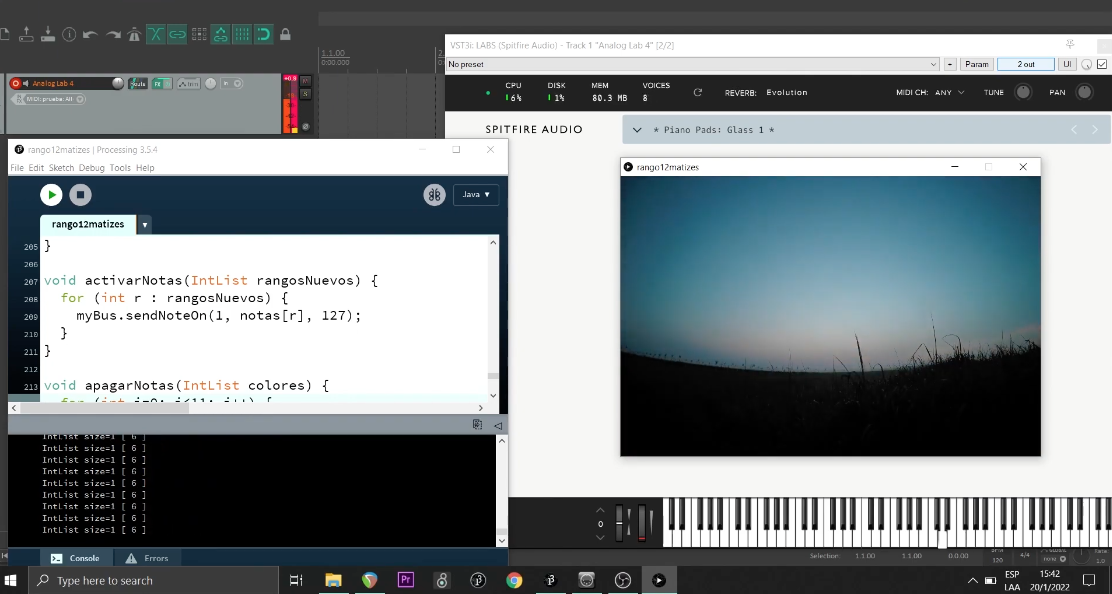Toggle the lock icon in REAPER toolbar
Image resolution: width=1112 pixels, height=594 pixels.
point(285,34)
